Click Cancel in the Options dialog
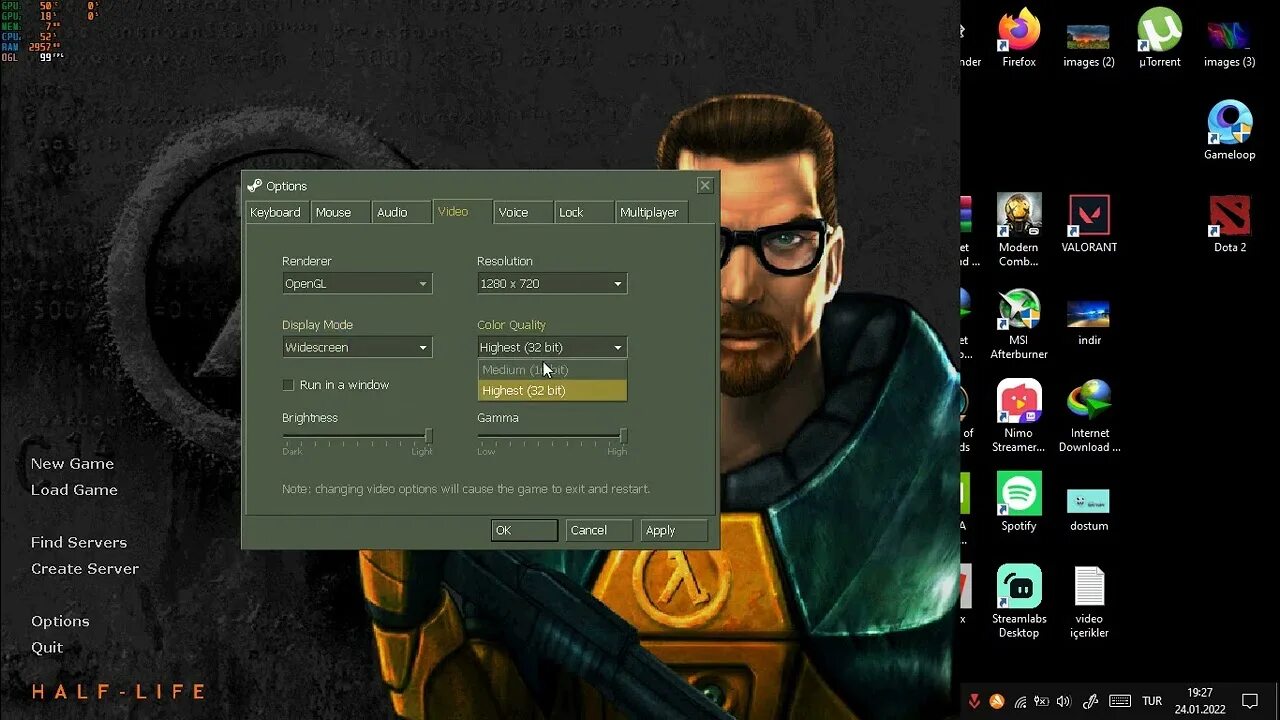1280x720 pixels. pyautogui.click(x=599, y=531)
